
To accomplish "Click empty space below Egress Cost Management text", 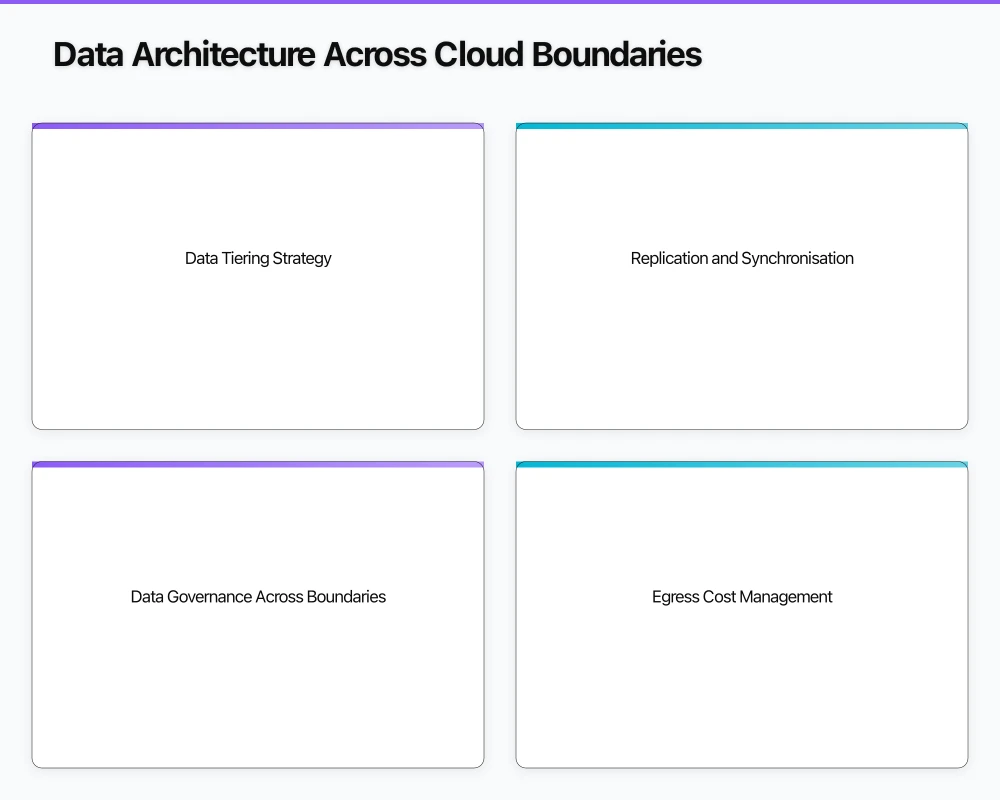I will click(742, 690).
